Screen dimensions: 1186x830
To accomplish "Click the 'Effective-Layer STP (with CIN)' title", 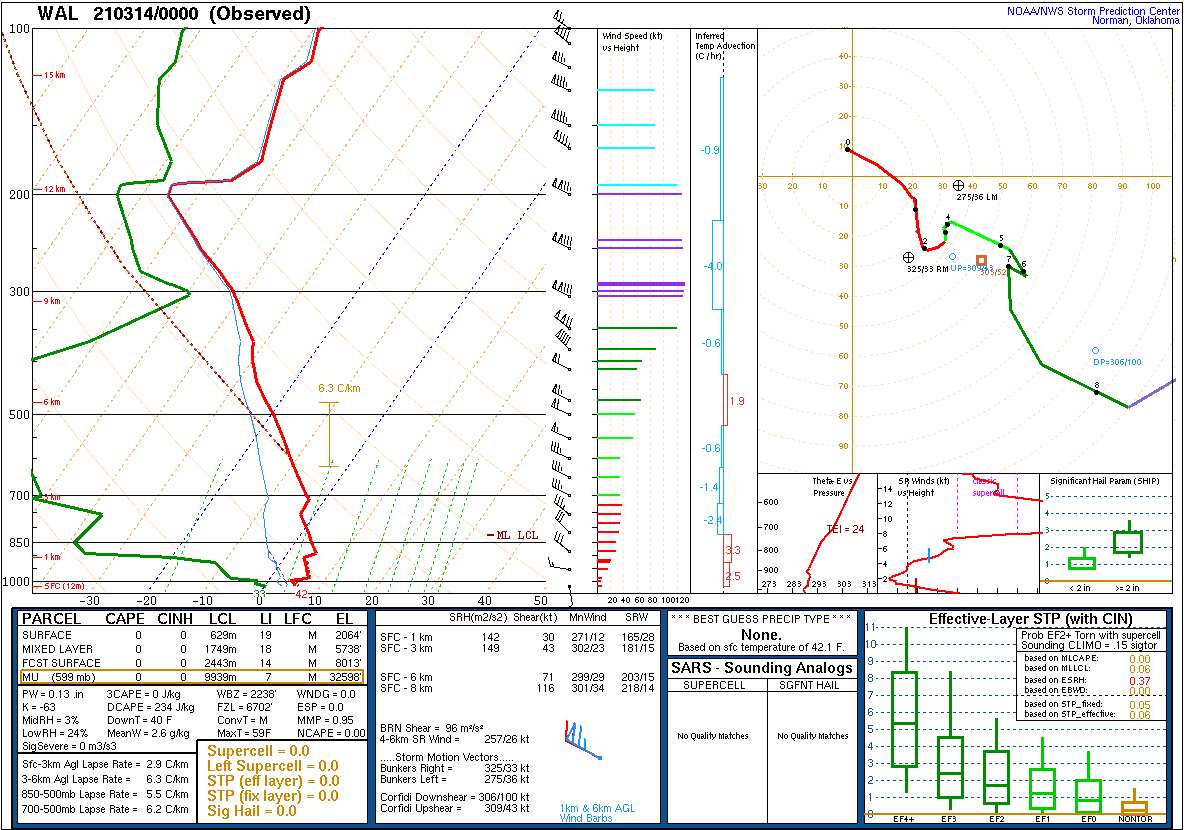I will [x=1030, y=619].
